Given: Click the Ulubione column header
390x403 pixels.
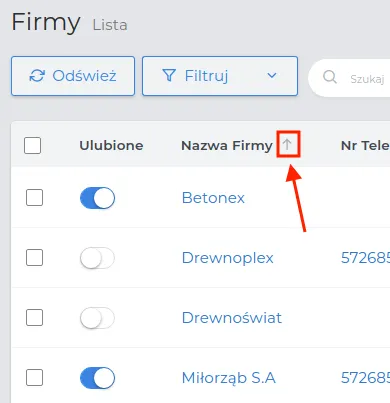Looking at the screenshot, I should [x=111, y=146].
